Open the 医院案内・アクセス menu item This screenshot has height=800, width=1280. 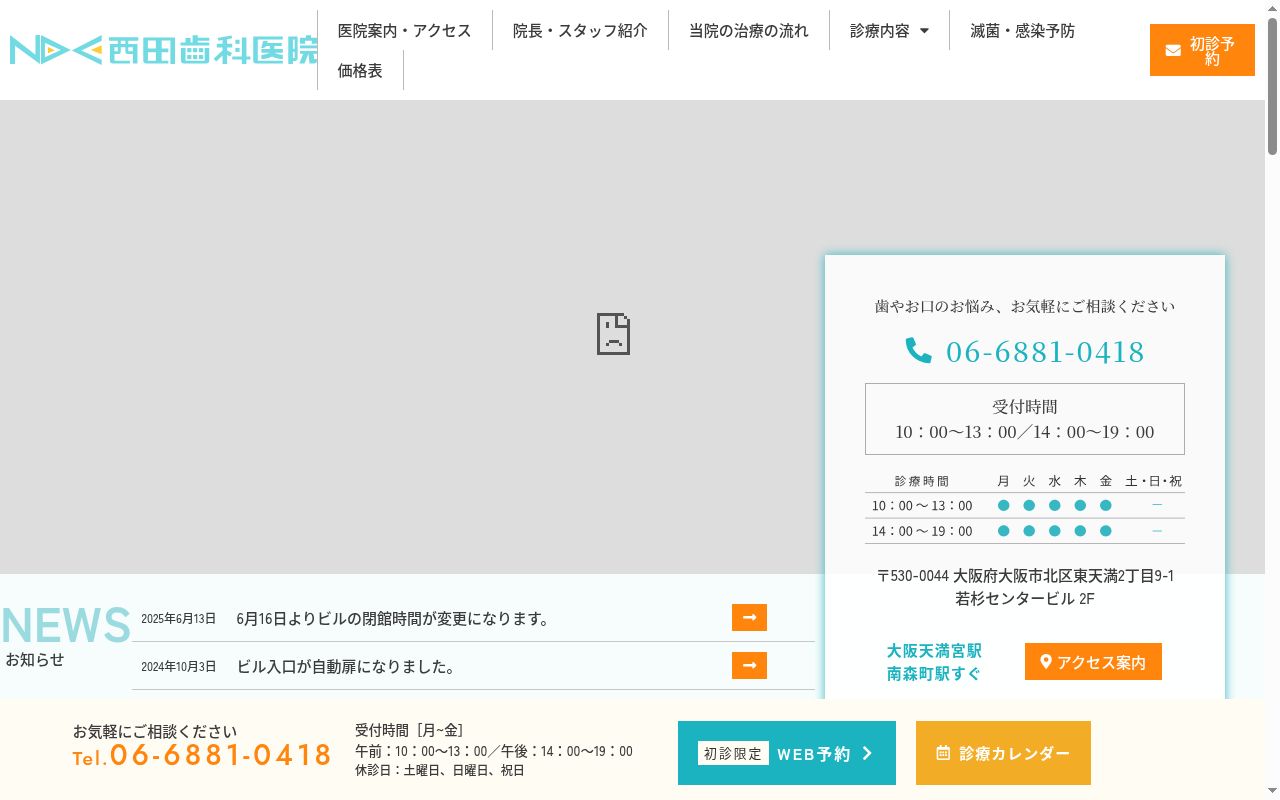pyautogui.click(x=404, y=31)
